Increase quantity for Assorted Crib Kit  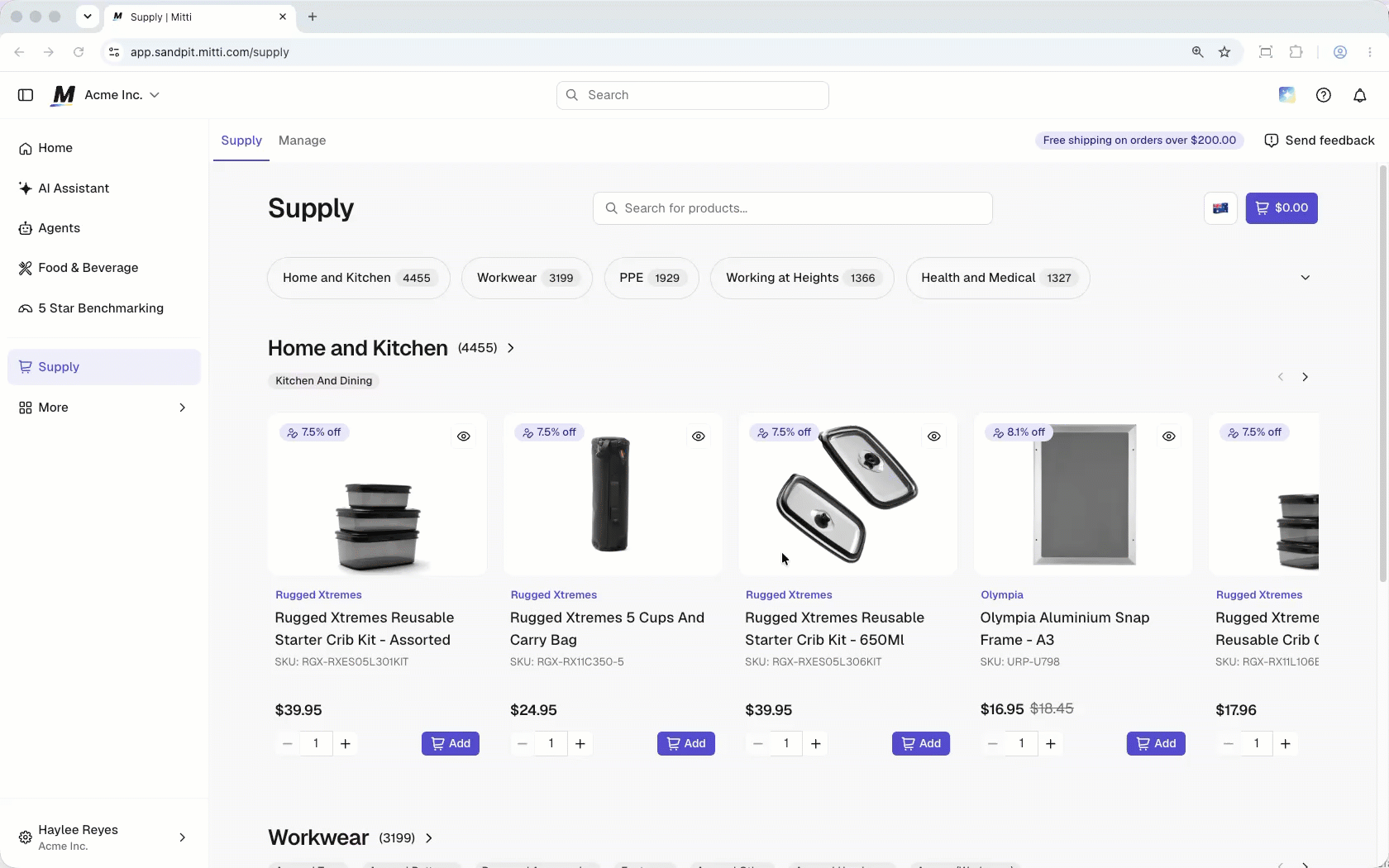[x=346, y=744]
